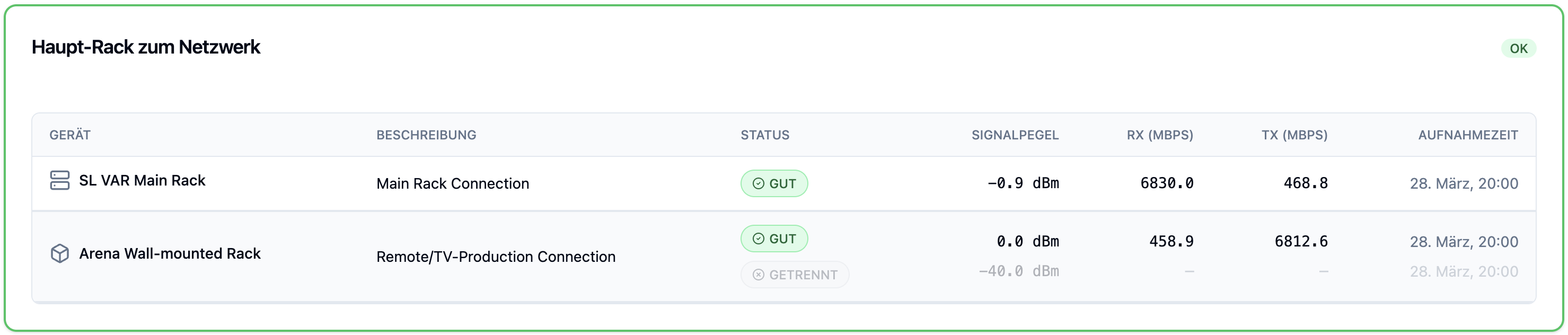Click the checkmark icon in Main Rack GUT badge
This screenshot has width=1568, height=335.
coord(759,184)
